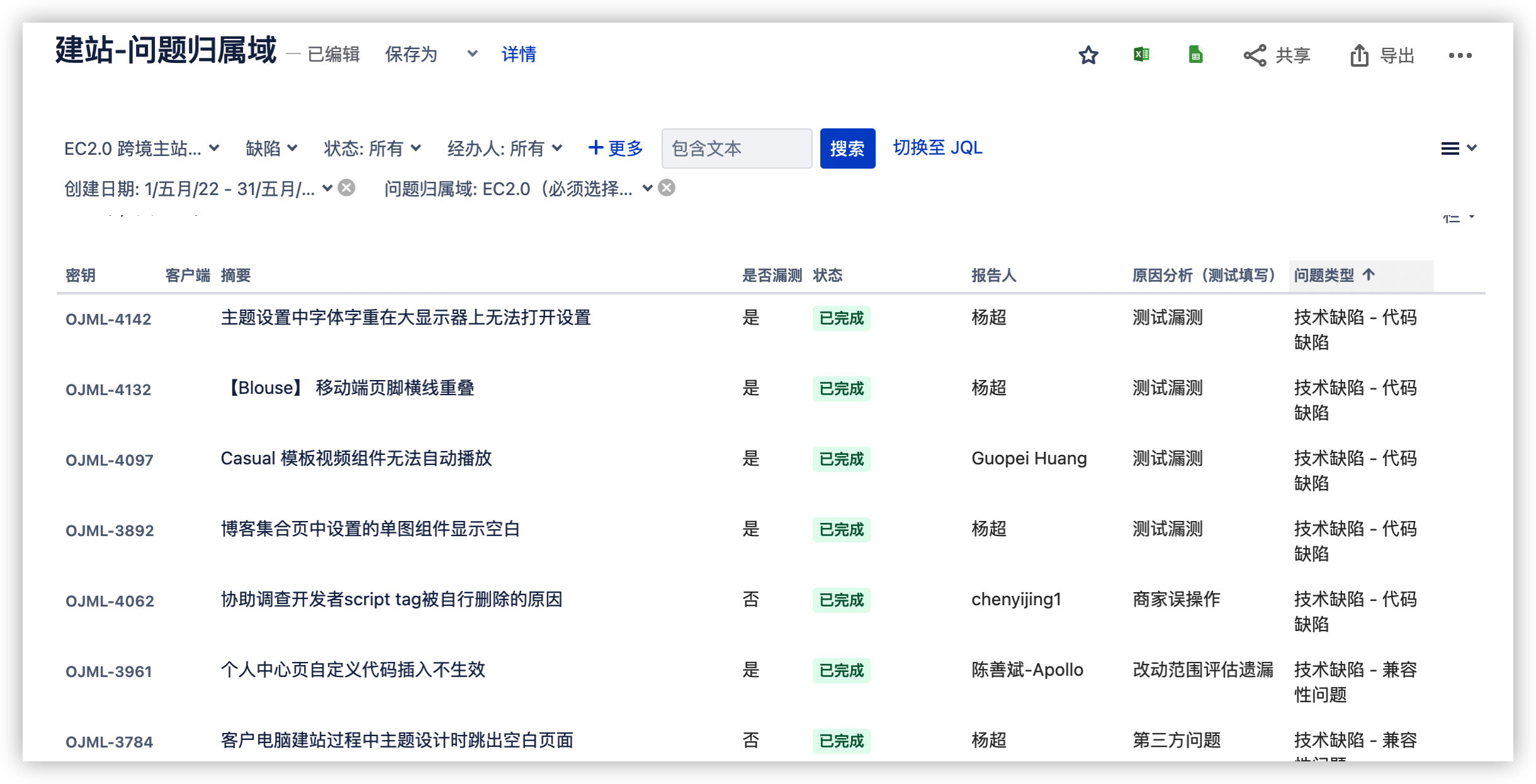Remove the 问题归属域 filter criterion

click(x=667, y=188)
